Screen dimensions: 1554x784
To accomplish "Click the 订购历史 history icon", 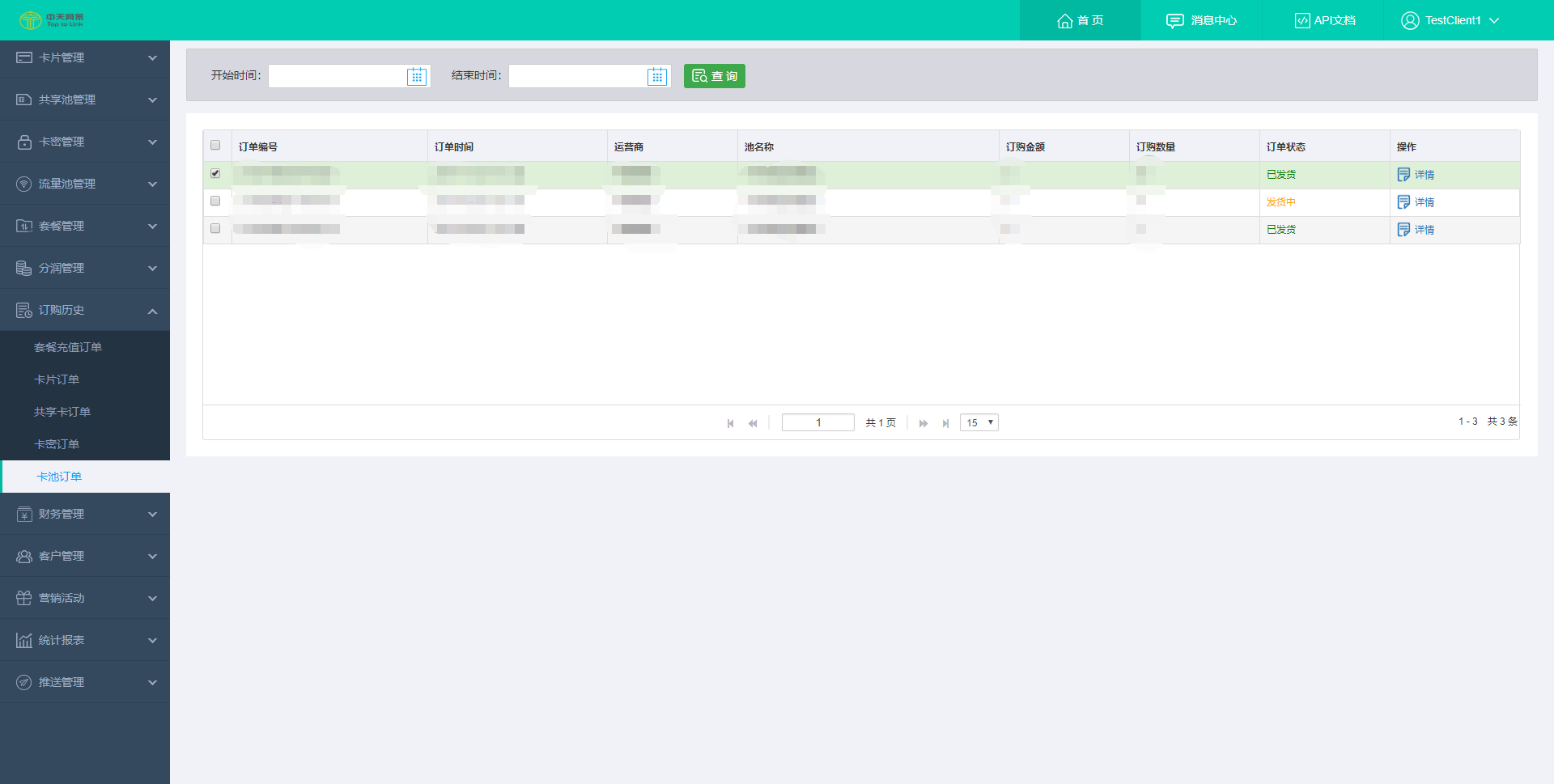I will coord(24,310).
